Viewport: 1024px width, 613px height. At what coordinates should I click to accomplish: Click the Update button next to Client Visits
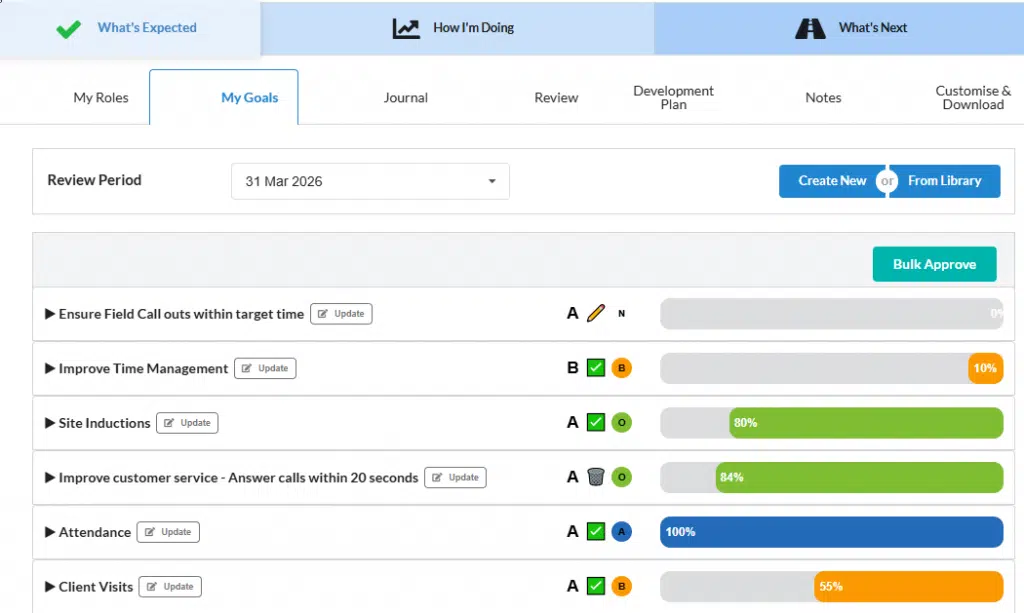(170, 586)
